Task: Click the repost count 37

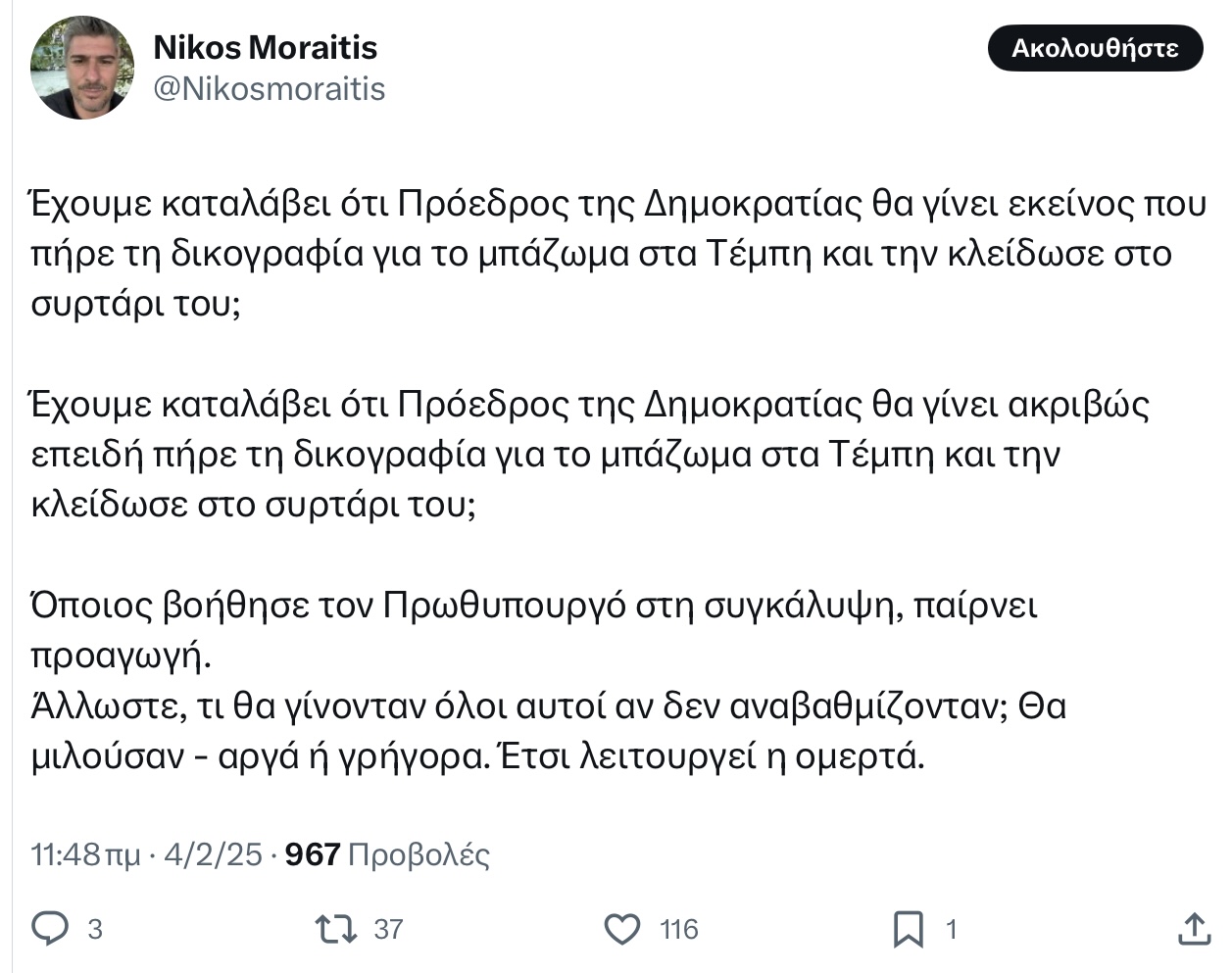Action: click(x=388, y=929)
